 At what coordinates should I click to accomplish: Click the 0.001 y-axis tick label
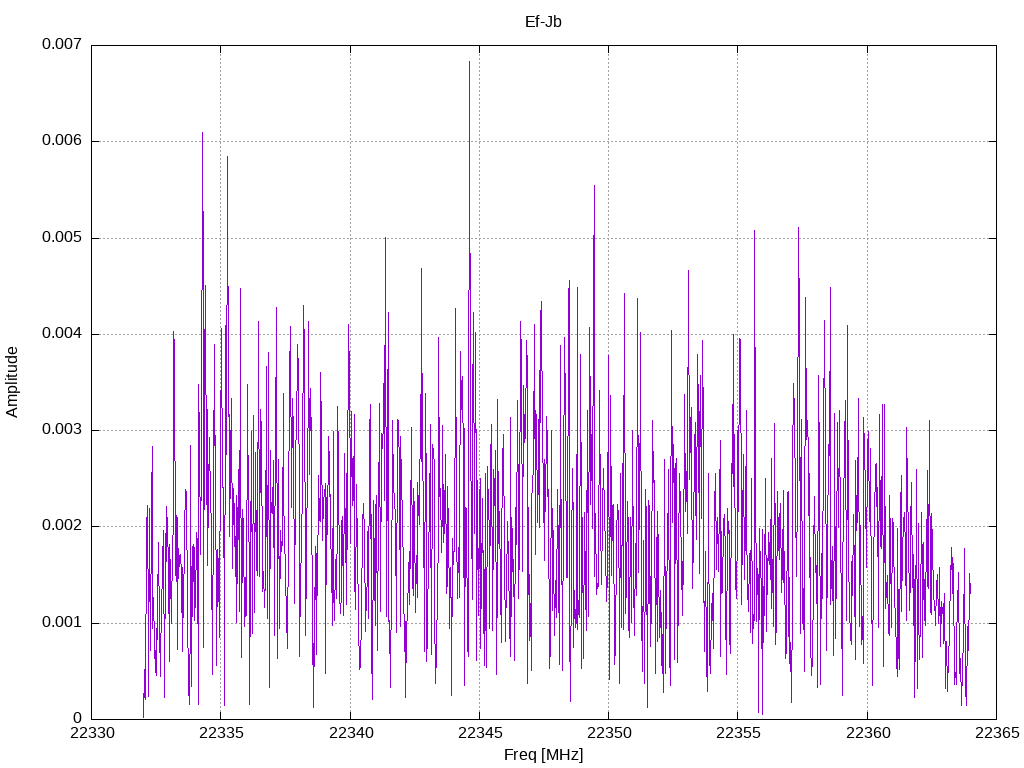pos(62,622)
